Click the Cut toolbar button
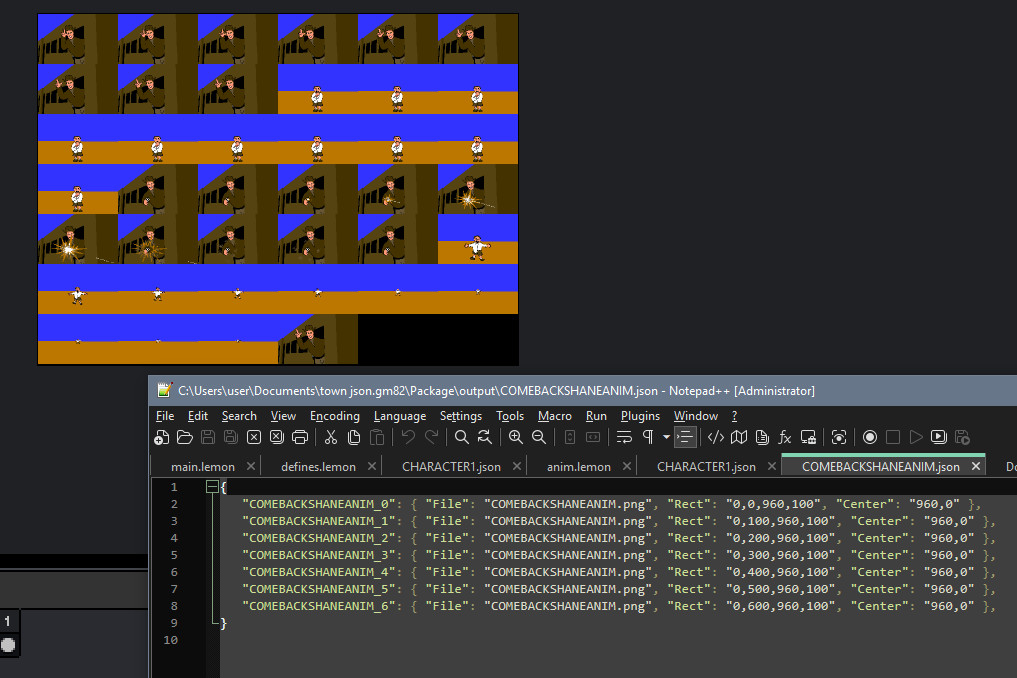 pos(330,437)
